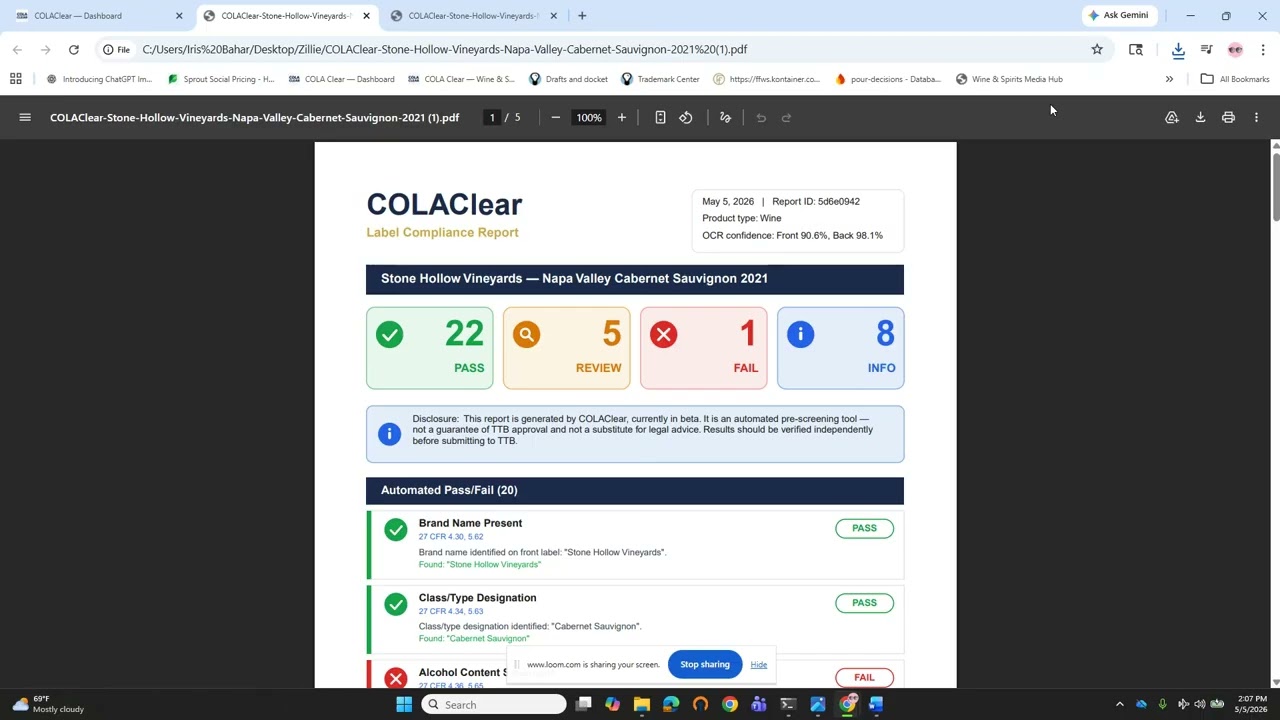Zoom in the PDF
This screenshot has height=720, width=1280.
[621, 118]
